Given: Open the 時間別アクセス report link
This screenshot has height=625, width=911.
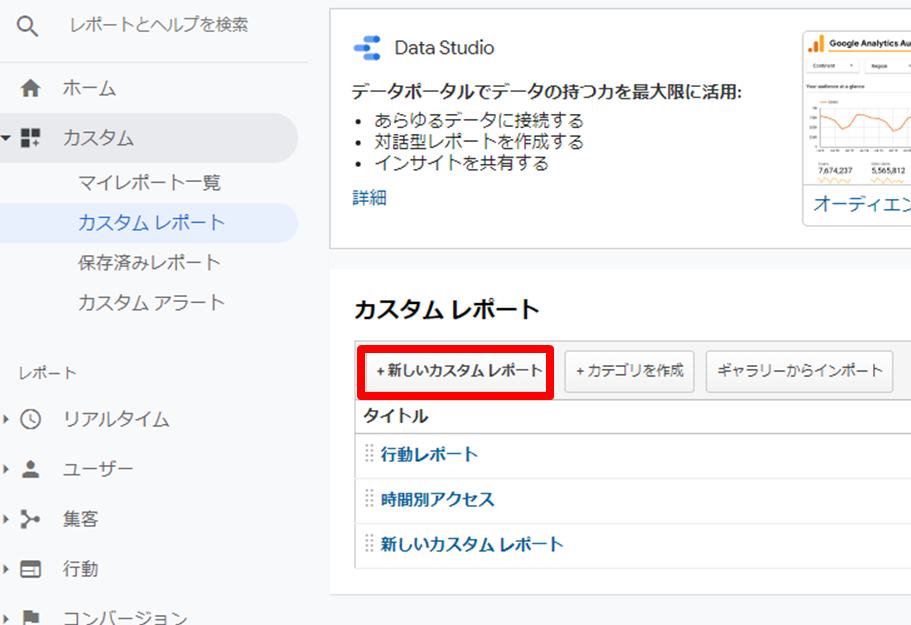Looking at the screenshot, I should tap(437, 499).
